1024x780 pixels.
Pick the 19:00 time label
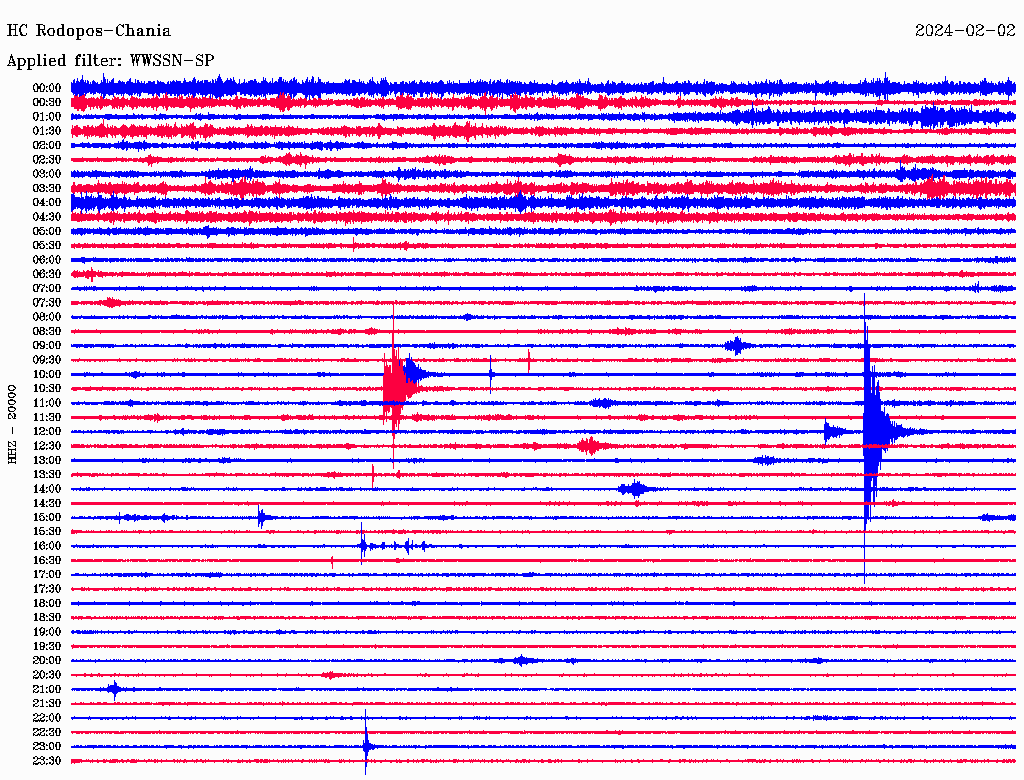47,632
